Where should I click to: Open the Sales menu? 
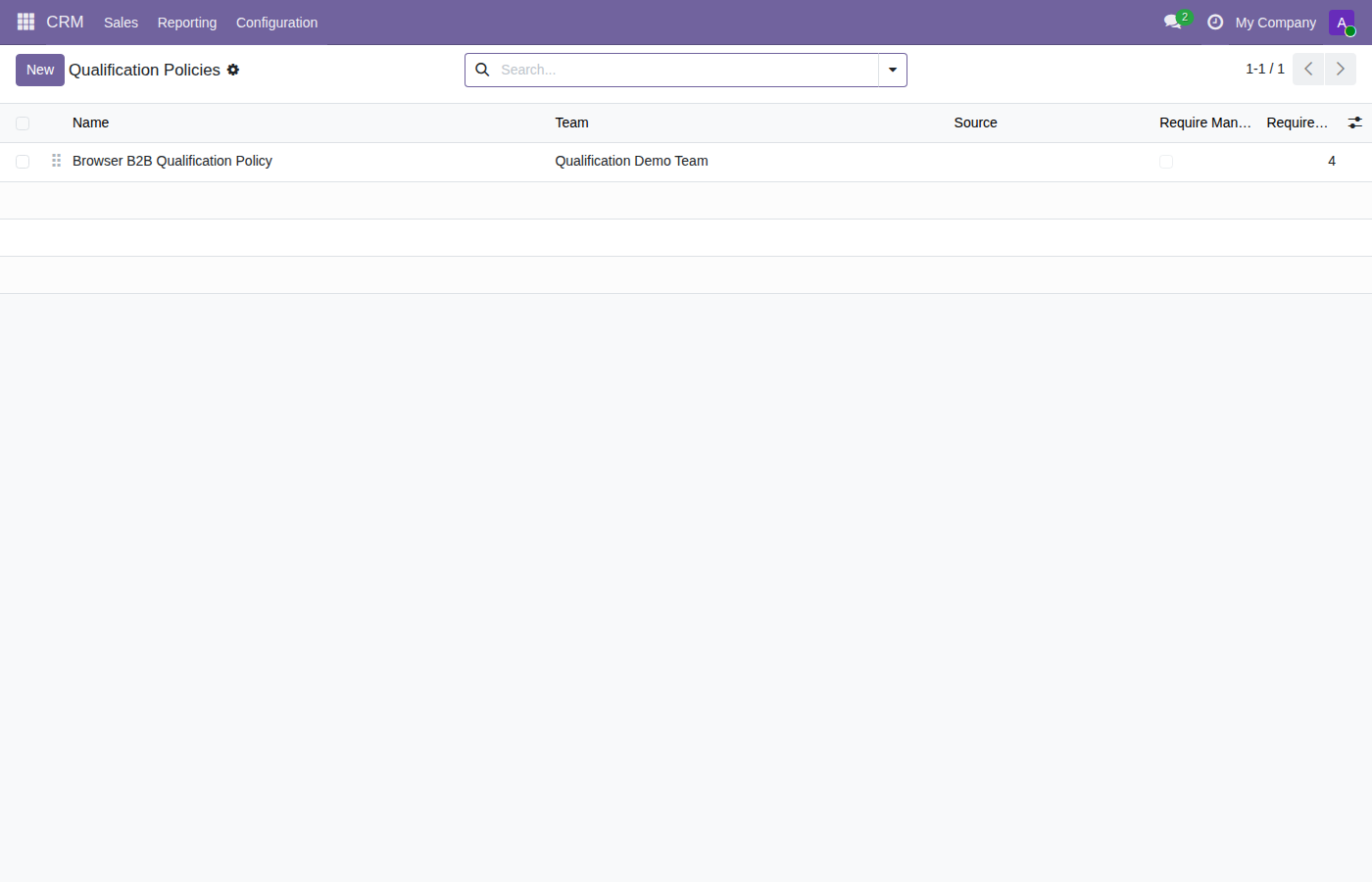tap(121, 23)
